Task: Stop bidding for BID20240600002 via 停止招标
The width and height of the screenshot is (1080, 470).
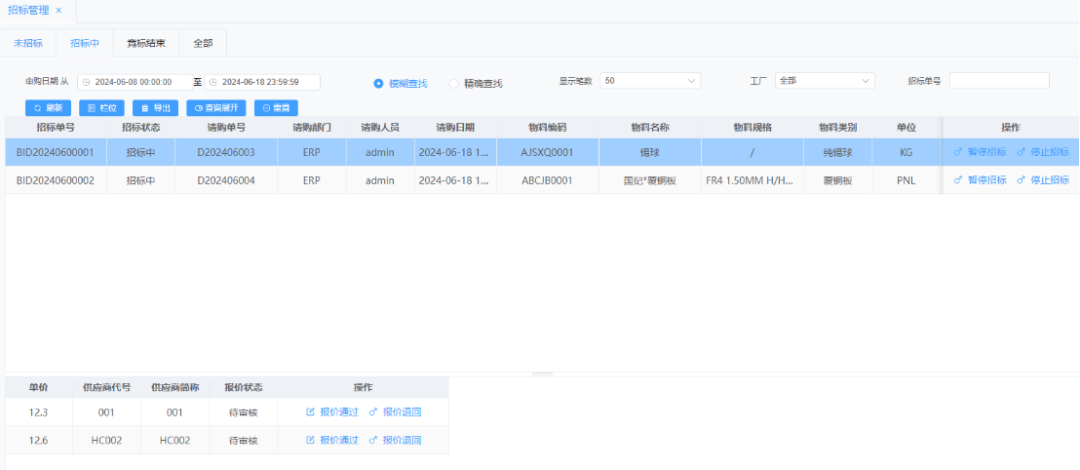Action: pyautogui.click(x=1043, y=180)
